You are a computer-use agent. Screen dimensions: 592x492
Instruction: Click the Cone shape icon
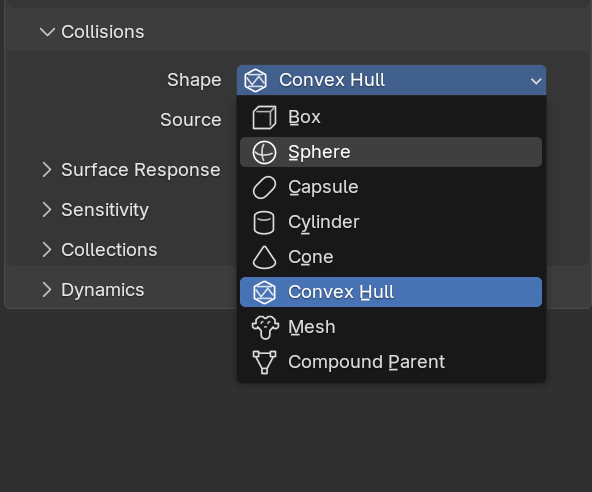point(264,258)
